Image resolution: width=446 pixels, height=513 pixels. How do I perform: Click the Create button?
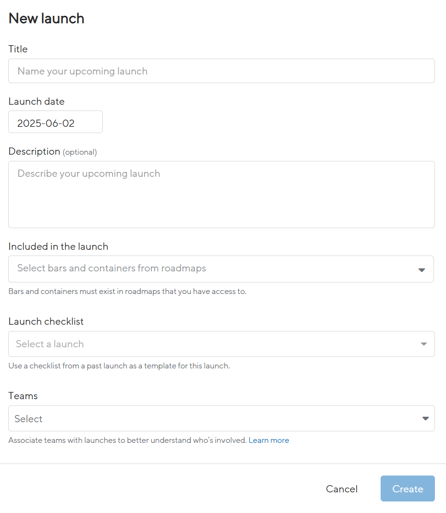[408, 489]
